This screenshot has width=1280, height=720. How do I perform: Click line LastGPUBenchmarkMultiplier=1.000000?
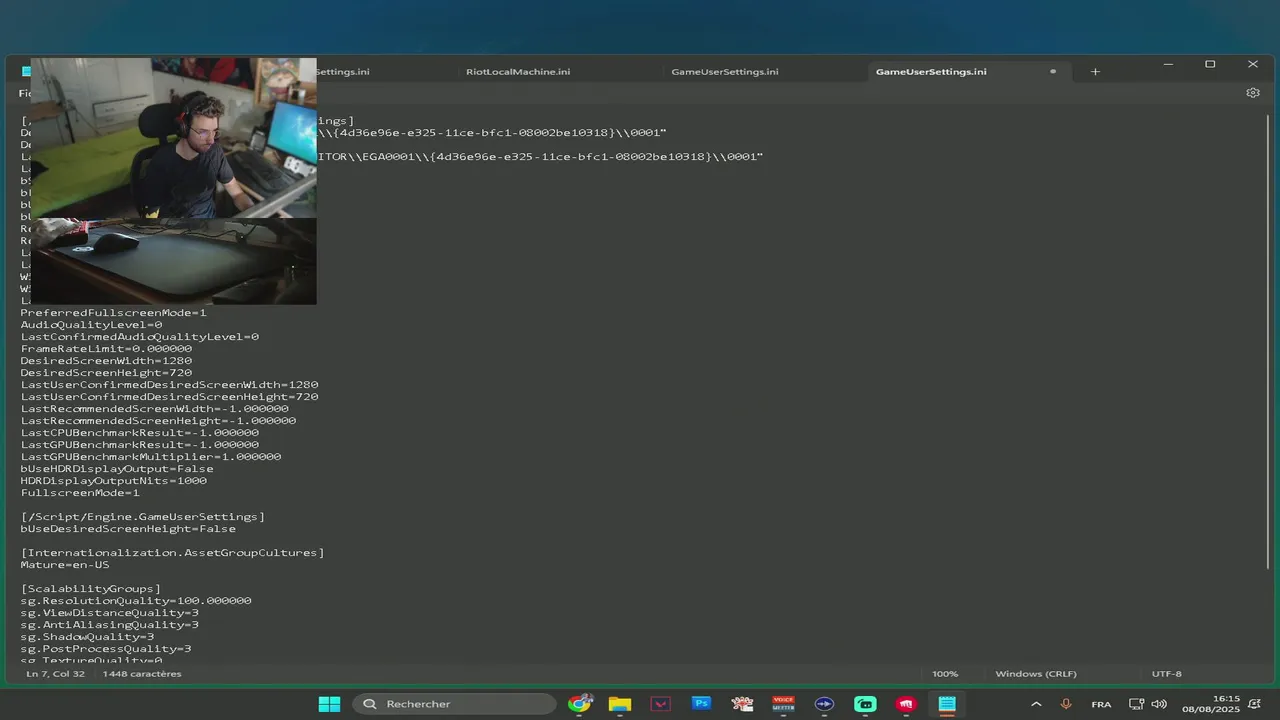[x=151, y=457]
